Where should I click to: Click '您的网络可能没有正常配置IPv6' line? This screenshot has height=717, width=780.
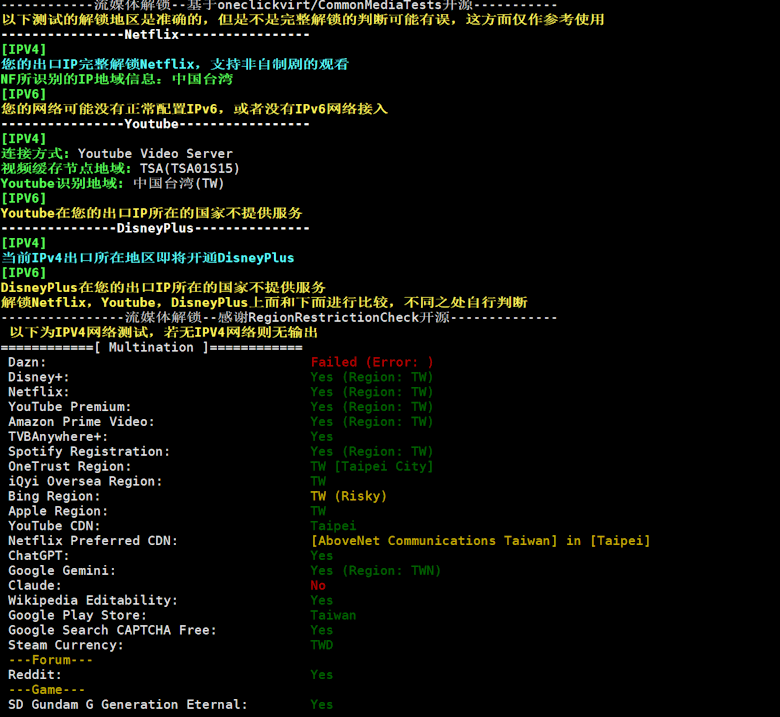coord(195,109)
